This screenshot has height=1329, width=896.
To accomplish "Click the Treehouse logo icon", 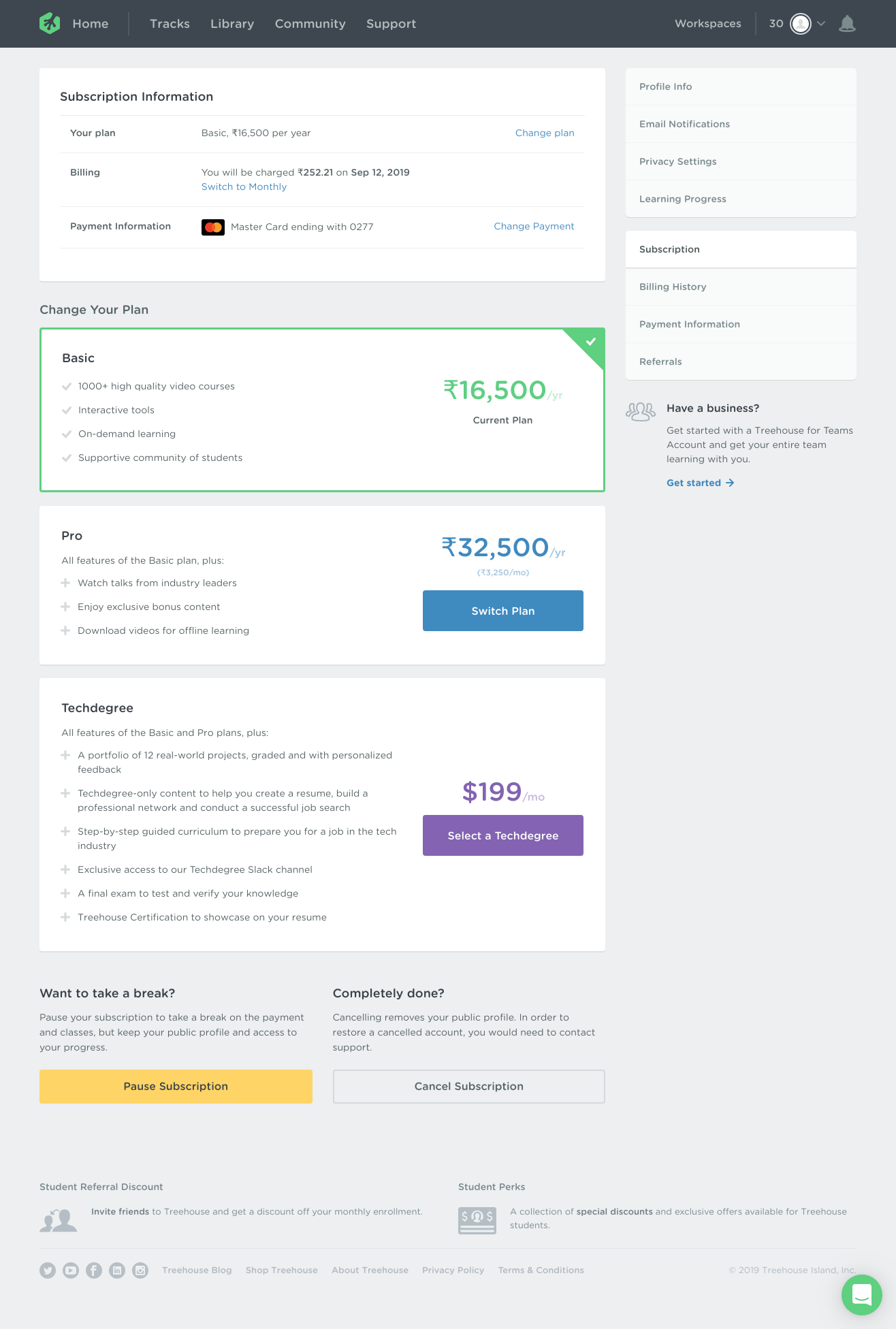I will 50,23.
